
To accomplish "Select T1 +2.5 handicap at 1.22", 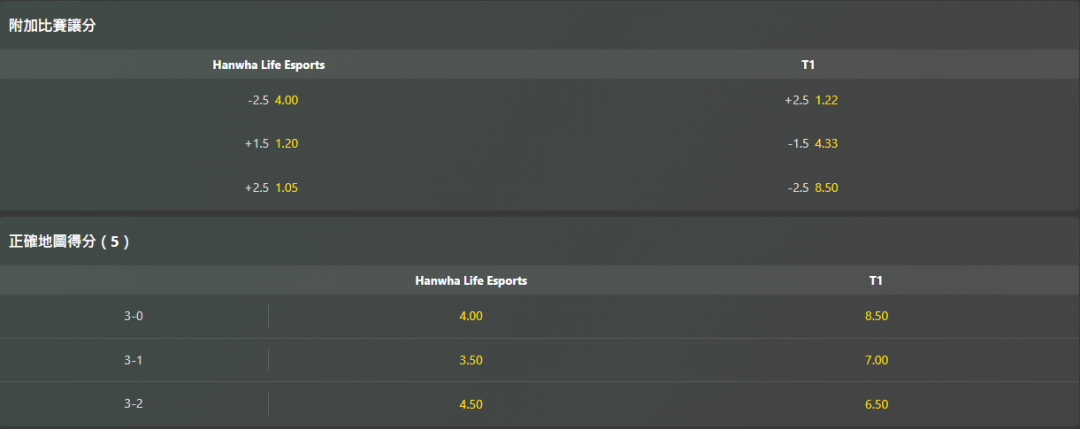I will 810,100.
